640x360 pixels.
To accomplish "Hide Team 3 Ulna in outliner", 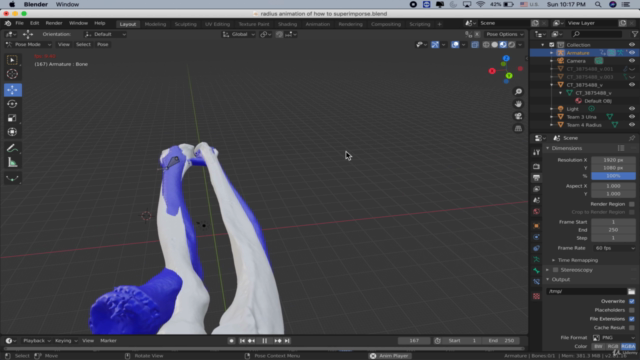I will [632, 117].
